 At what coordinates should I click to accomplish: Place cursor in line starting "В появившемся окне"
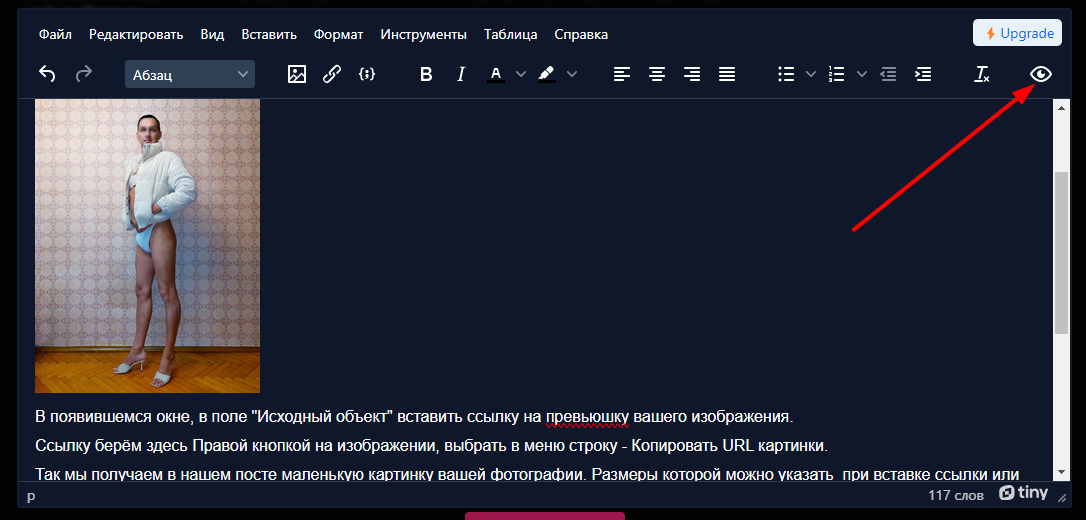413,417
